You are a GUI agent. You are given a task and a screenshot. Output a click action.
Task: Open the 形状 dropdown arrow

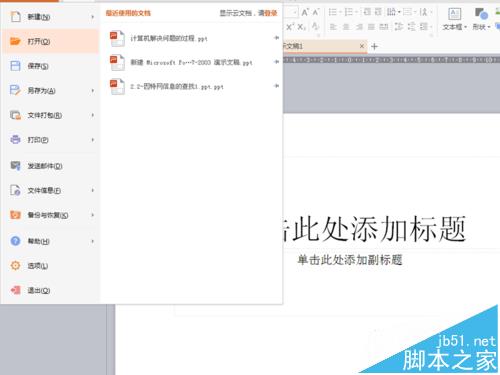pos(489,27)
